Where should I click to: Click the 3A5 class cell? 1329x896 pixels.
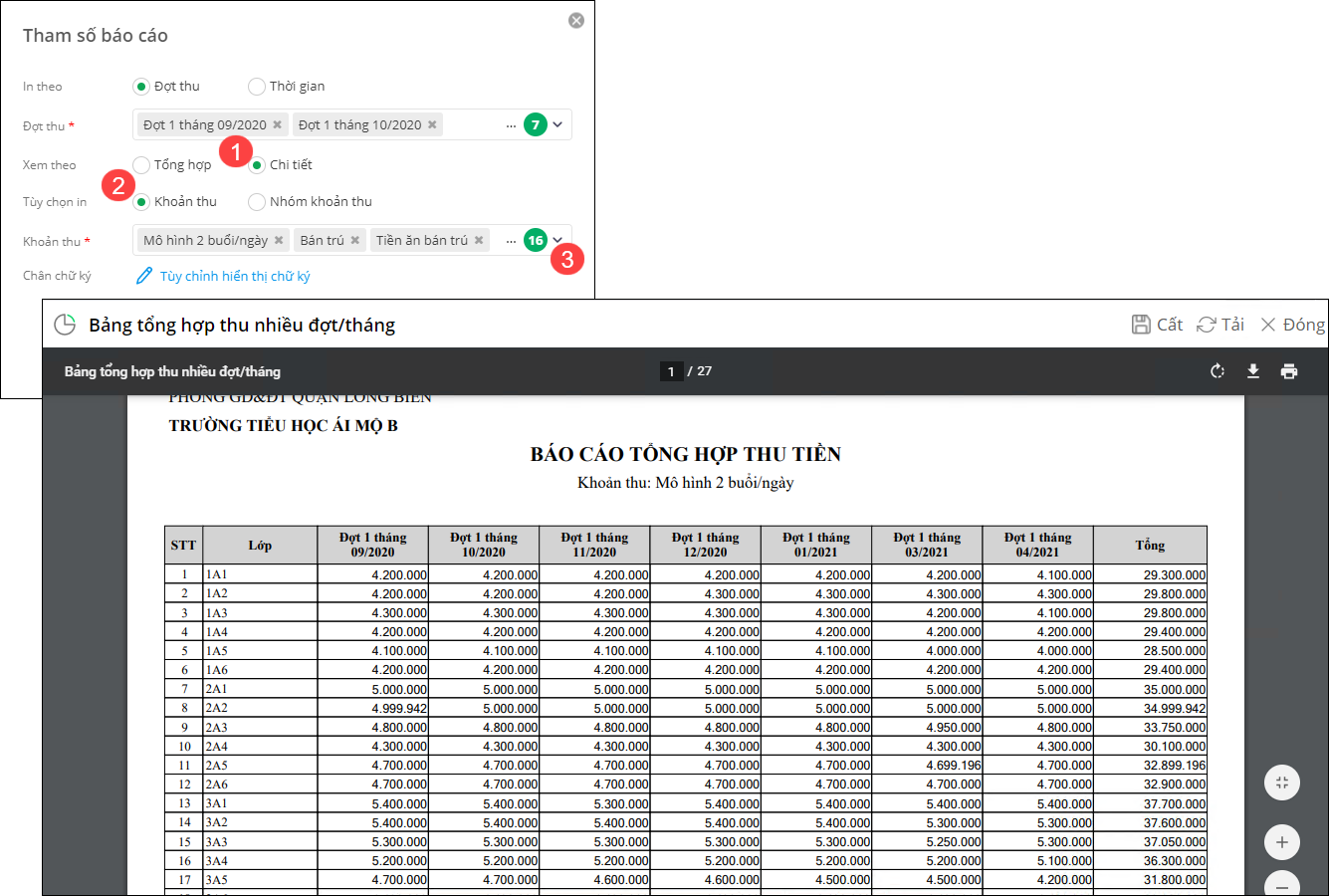click(260, 880)
